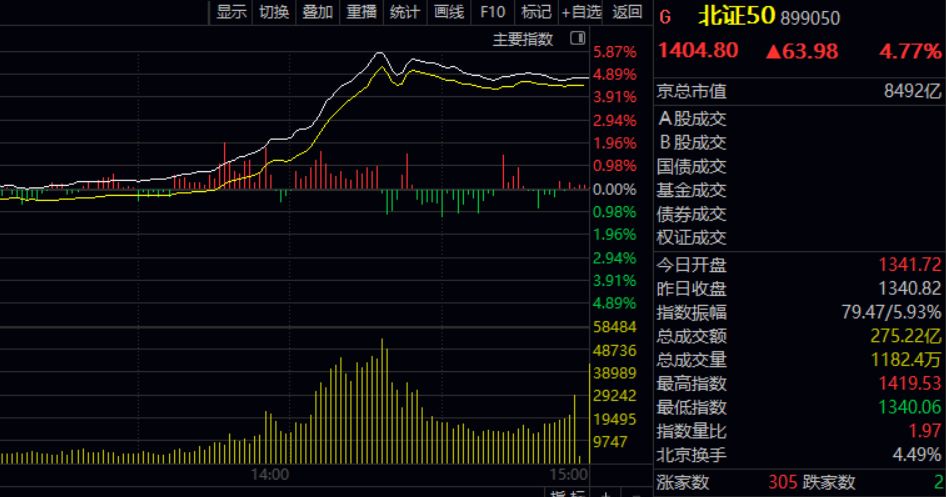946x497 pixels.
Task: Click 跌家数 decliners label
Action: pyautogui.click(x=829, y=483)
